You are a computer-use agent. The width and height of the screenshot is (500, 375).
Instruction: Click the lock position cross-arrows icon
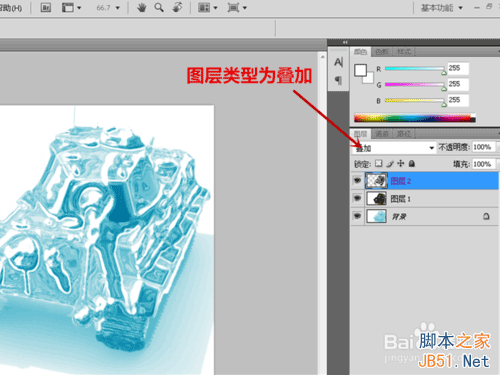tap(401, 163)
